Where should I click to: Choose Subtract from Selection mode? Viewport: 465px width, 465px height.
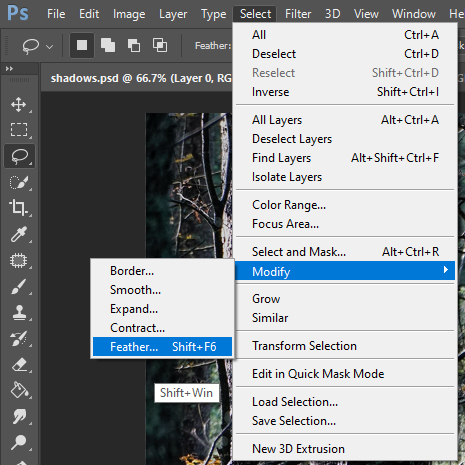pos(134,45)
